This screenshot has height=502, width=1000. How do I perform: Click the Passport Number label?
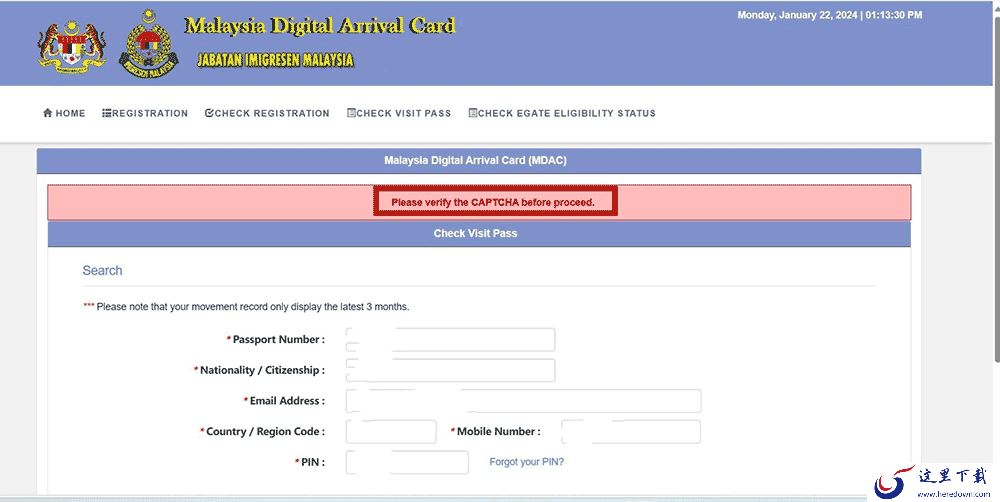coord(276,339)
